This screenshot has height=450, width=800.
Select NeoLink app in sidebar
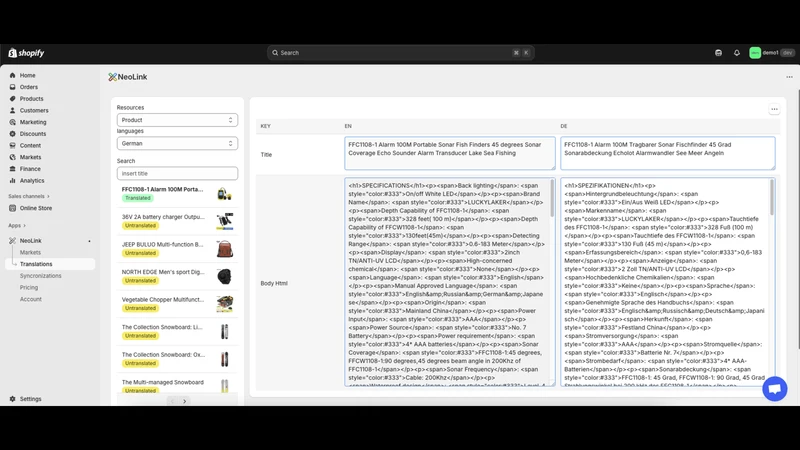point(31,241)
